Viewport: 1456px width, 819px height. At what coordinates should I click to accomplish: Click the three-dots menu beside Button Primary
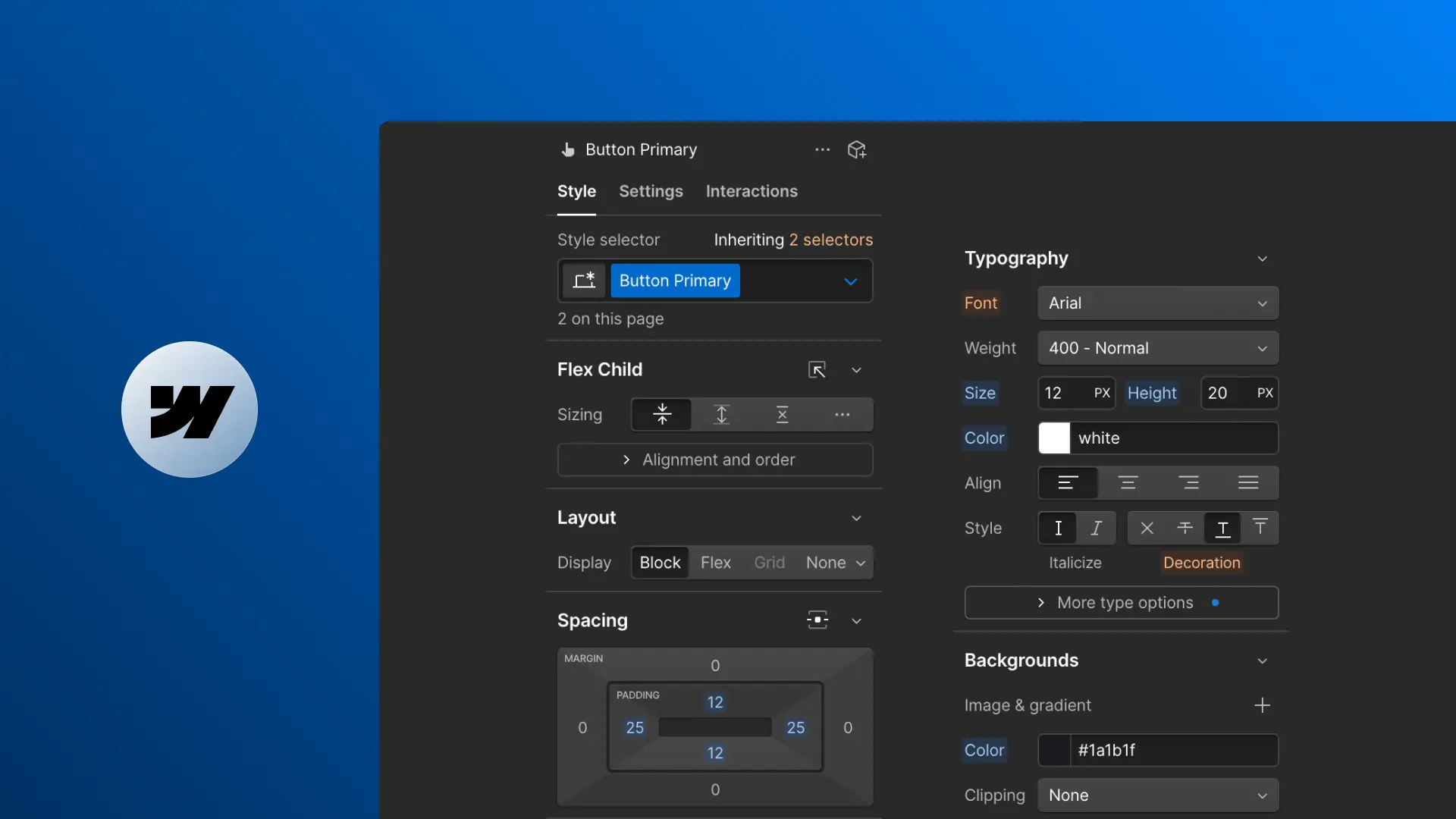coord(822,149)
